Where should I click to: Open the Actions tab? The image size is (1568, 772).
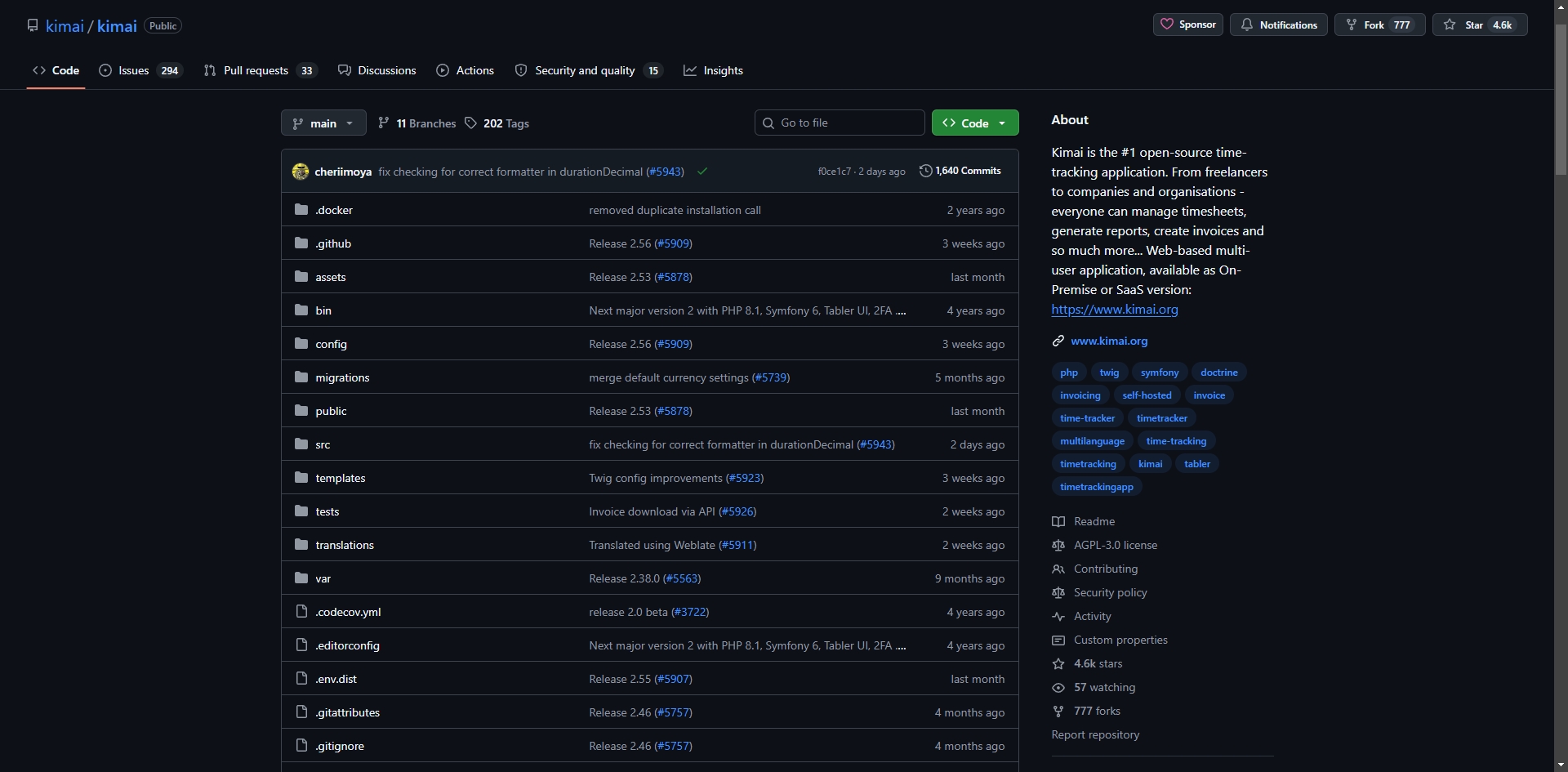coord(465,70)
